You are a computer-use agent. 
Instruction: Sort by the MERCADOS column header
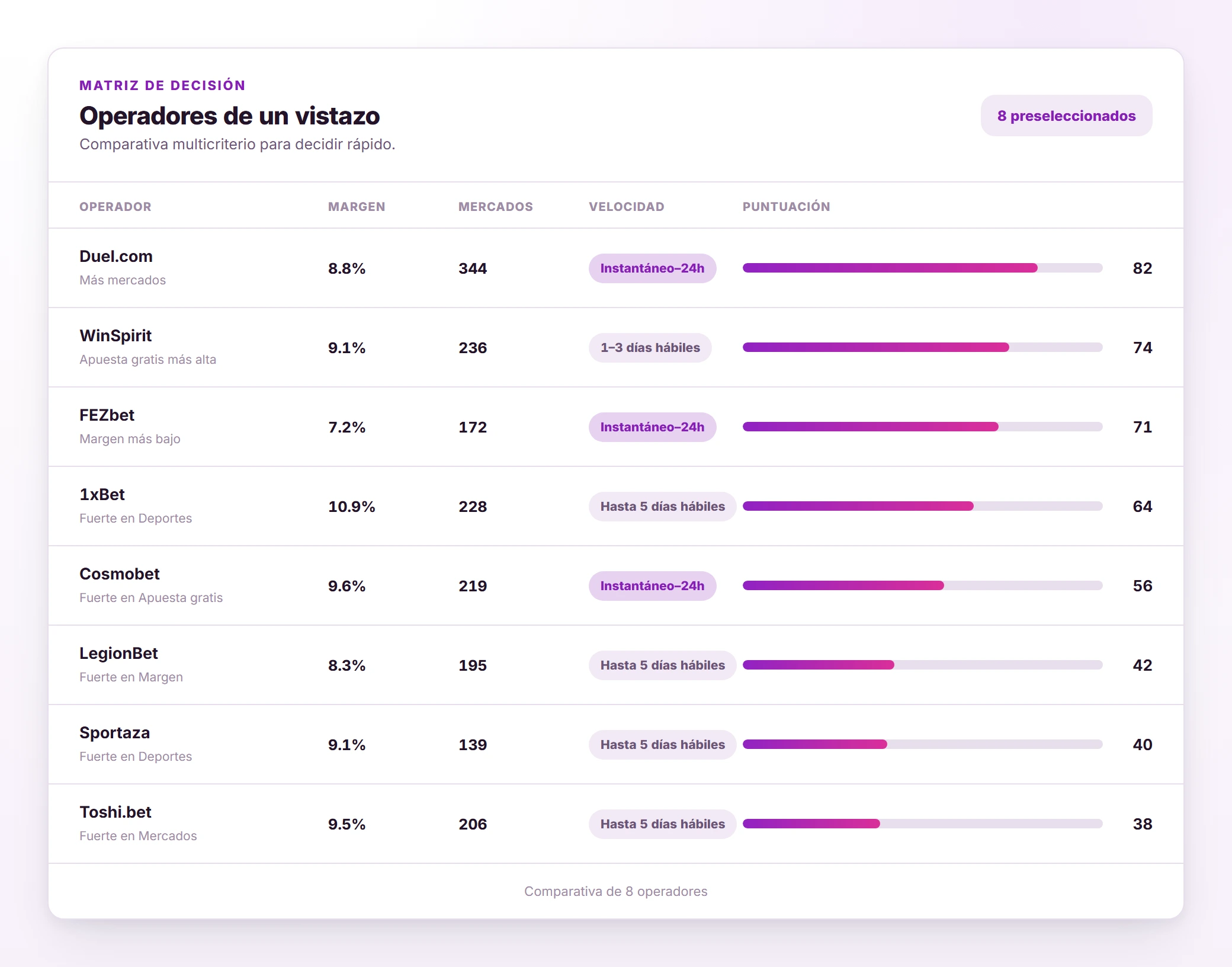[x=496, y=207]
